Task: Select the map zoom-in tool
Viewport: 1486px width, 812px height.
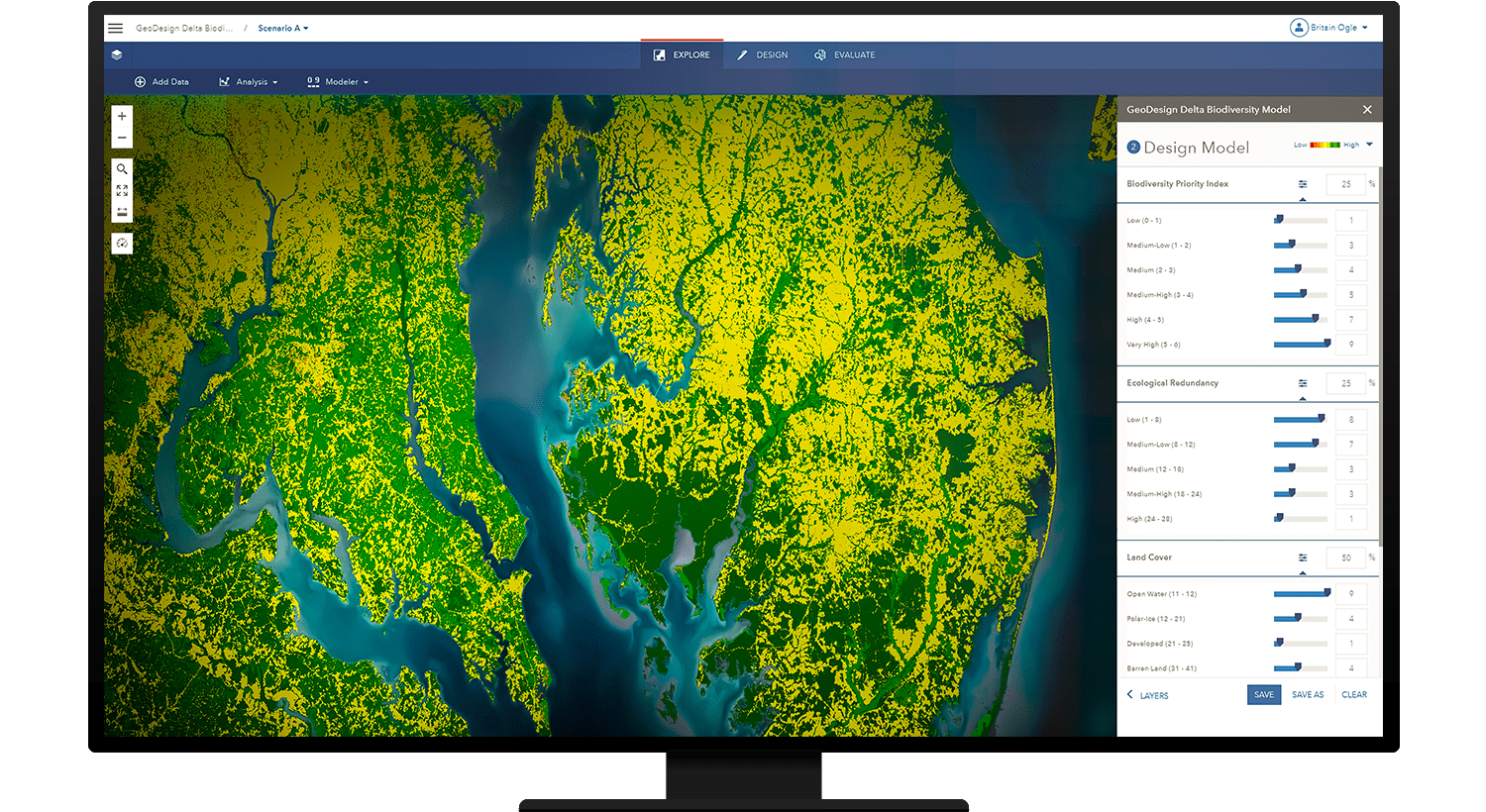Action: (x=121, y=116)
